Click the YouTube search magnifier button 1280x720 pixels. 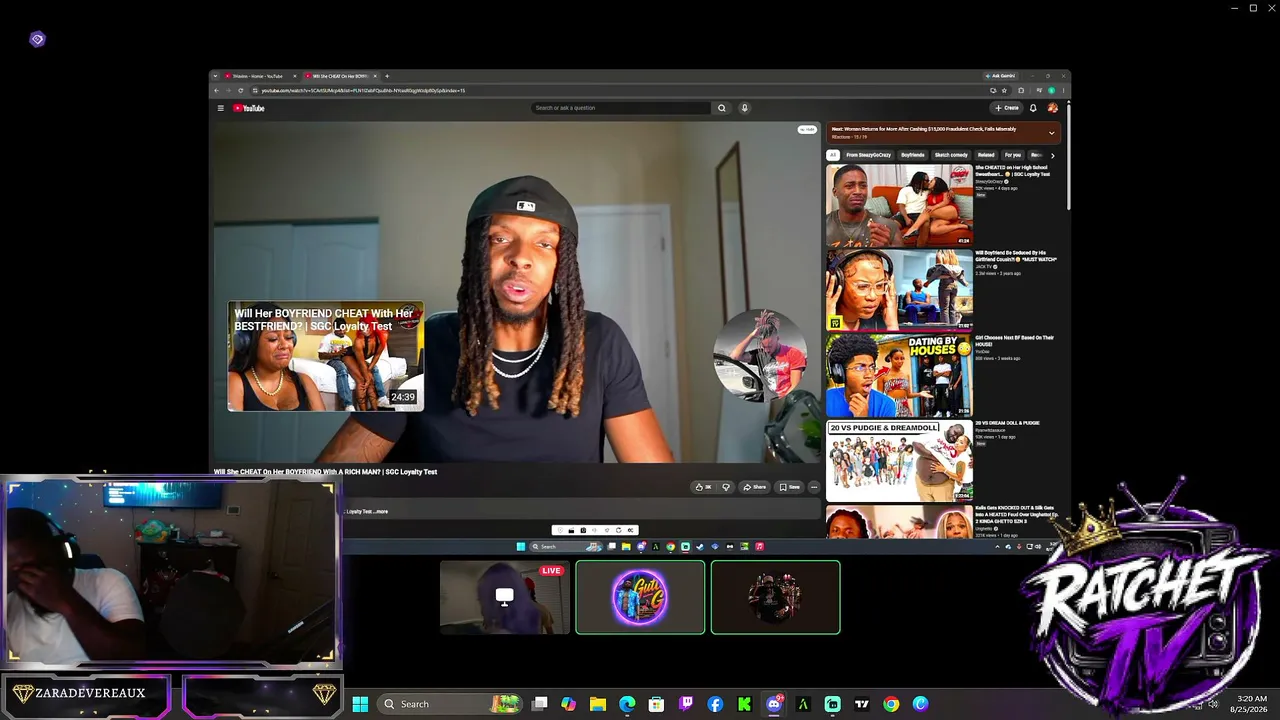pyautogui.click(x=721, y=108)
